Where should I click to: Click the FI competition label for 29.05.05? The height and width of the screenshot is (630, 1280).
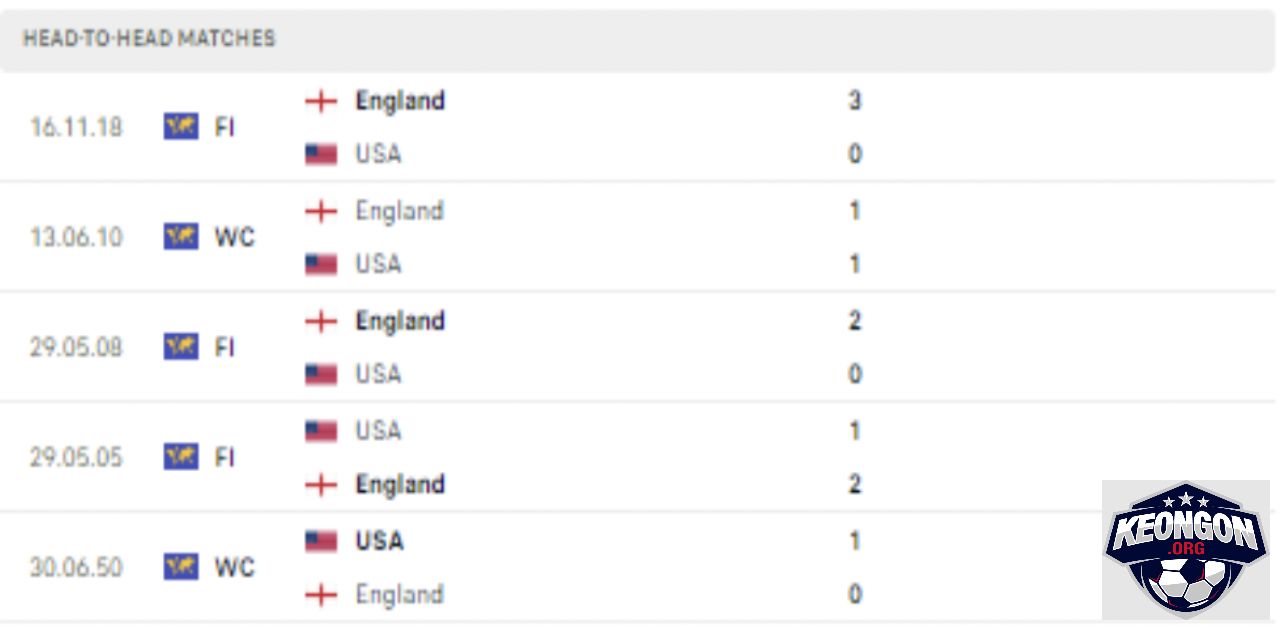click(224, 457)
